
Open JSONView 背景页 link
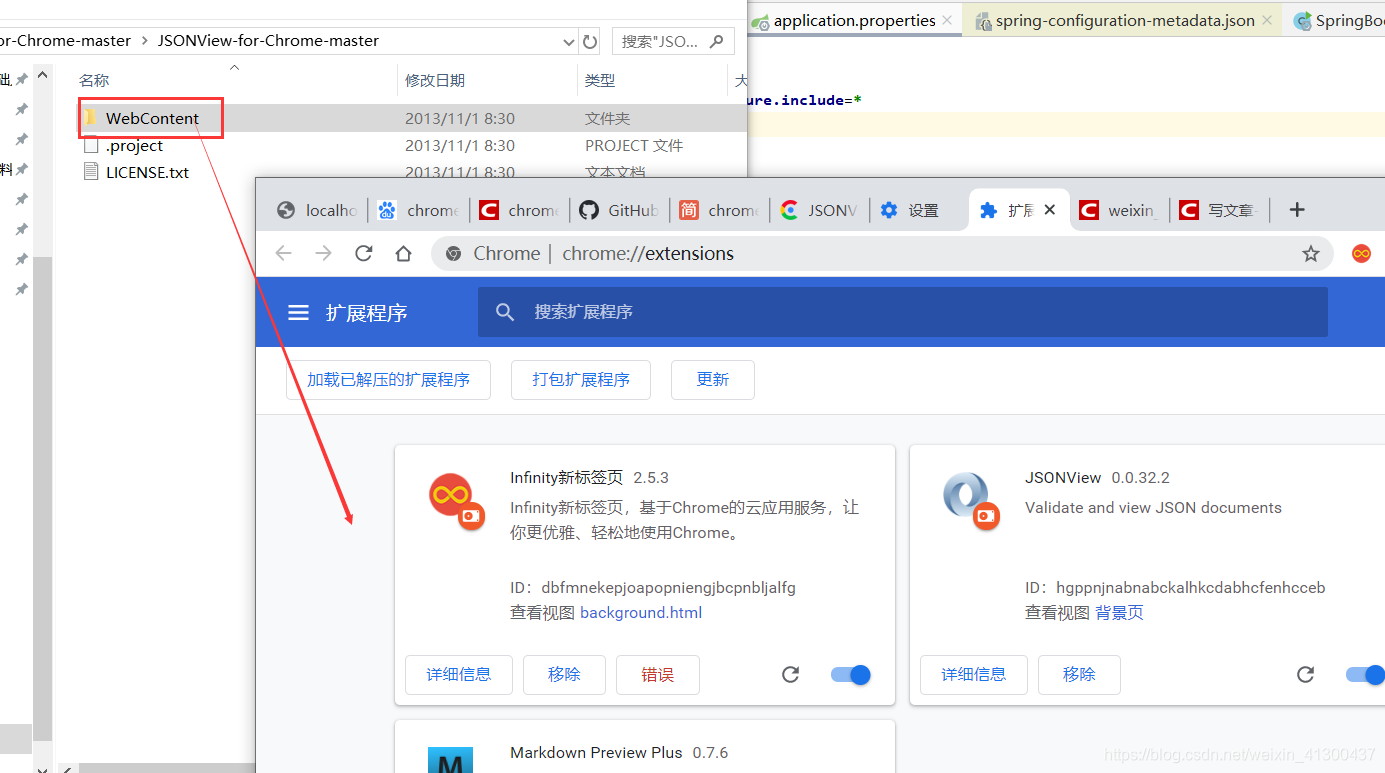click(x=1119, y=613)
